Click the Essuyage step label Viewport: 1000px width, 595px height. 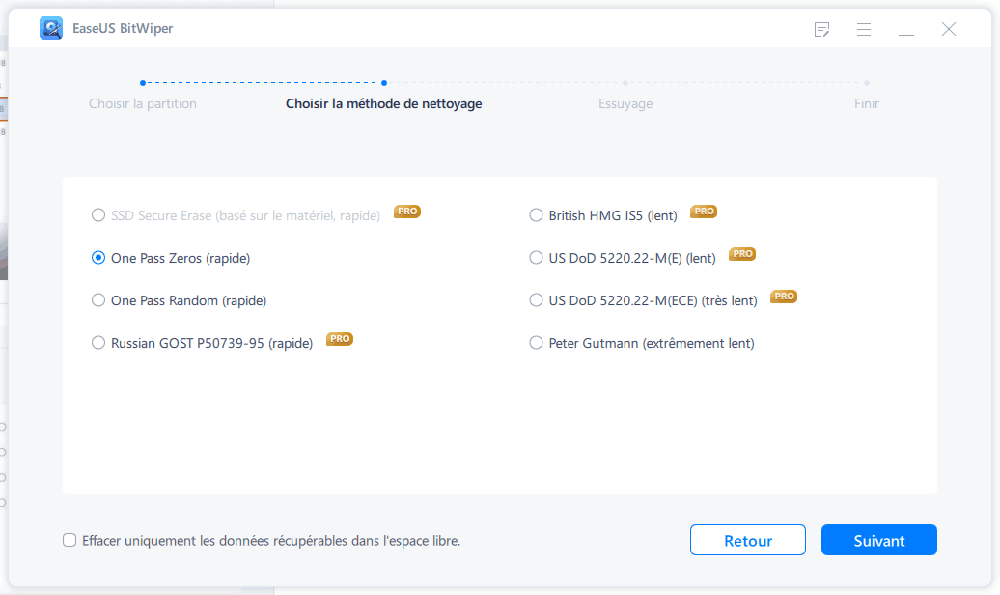click(x=625, y=103)
